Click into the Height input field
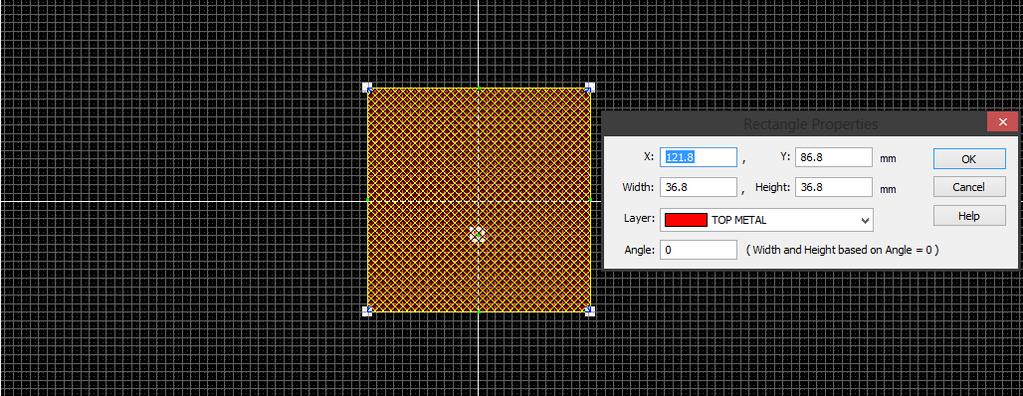The image size is (1023, 396). tap(834, 187)
